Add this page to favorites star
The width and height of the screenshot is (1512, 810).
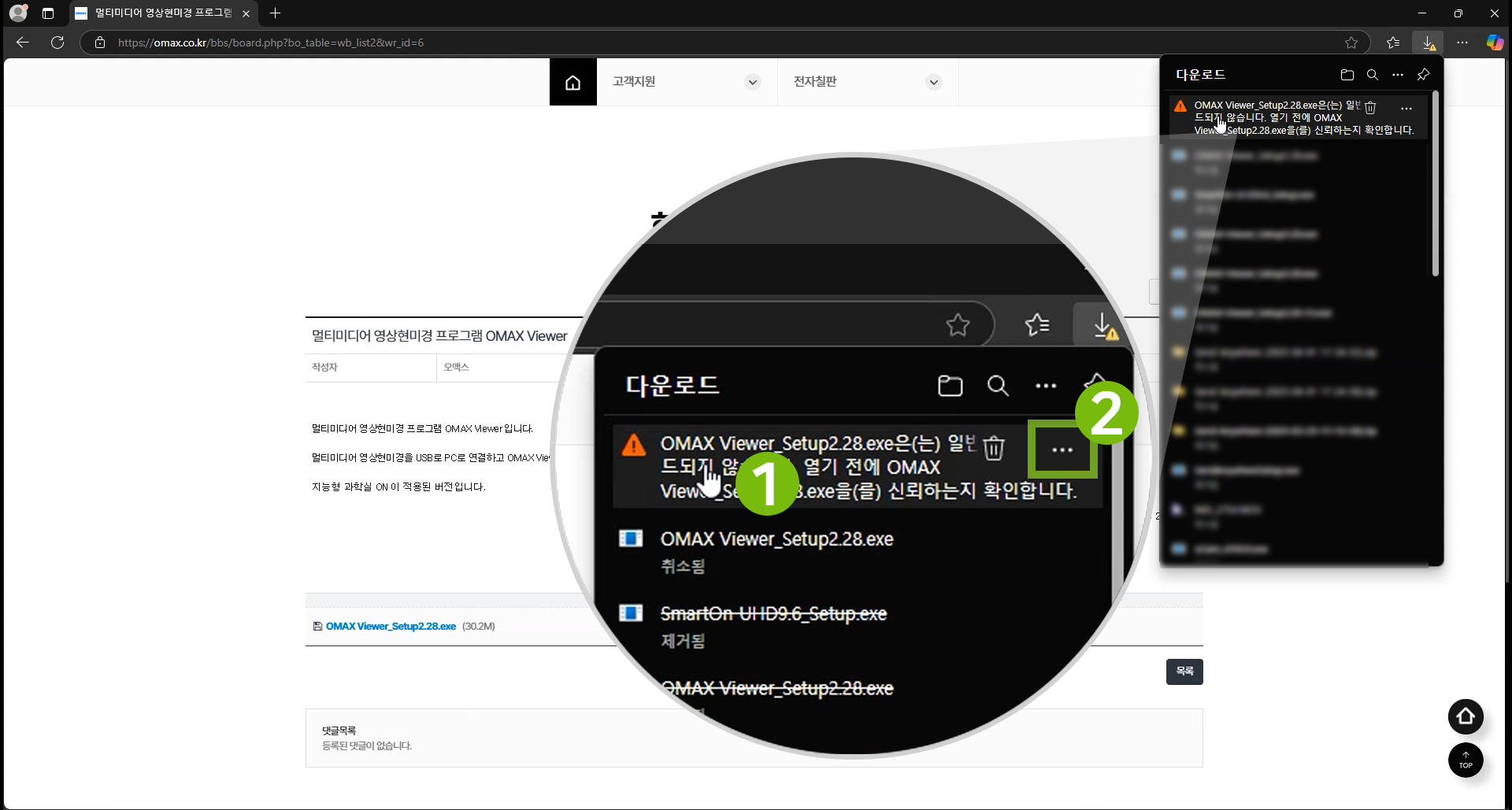pyautogui.click(x=1351, y=43)
